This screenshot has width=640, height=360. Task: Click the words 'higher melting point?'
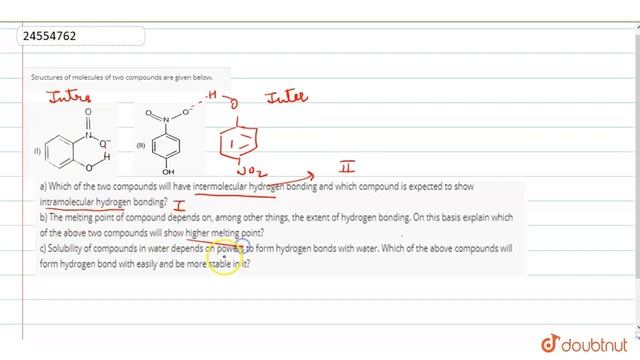(x=224, y=233)
